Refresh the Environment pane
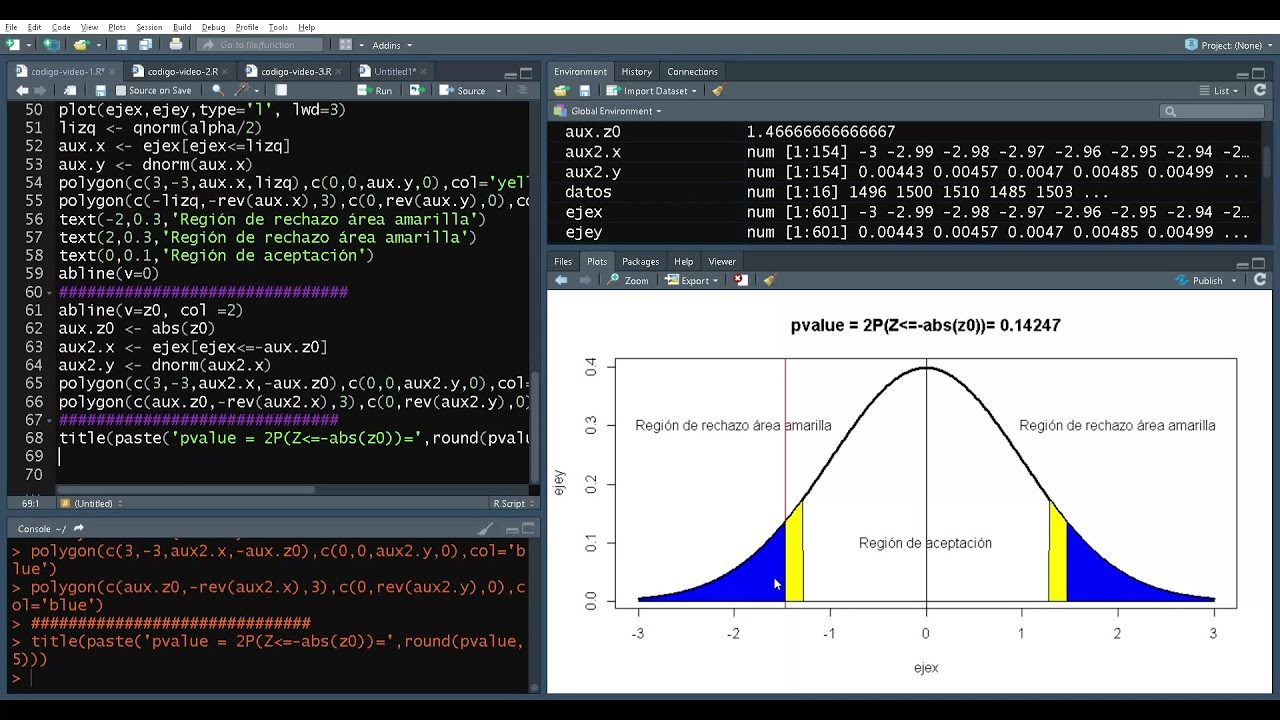Image resolution: width=1280 pixels, height=720 pixels. [1260, 91]
